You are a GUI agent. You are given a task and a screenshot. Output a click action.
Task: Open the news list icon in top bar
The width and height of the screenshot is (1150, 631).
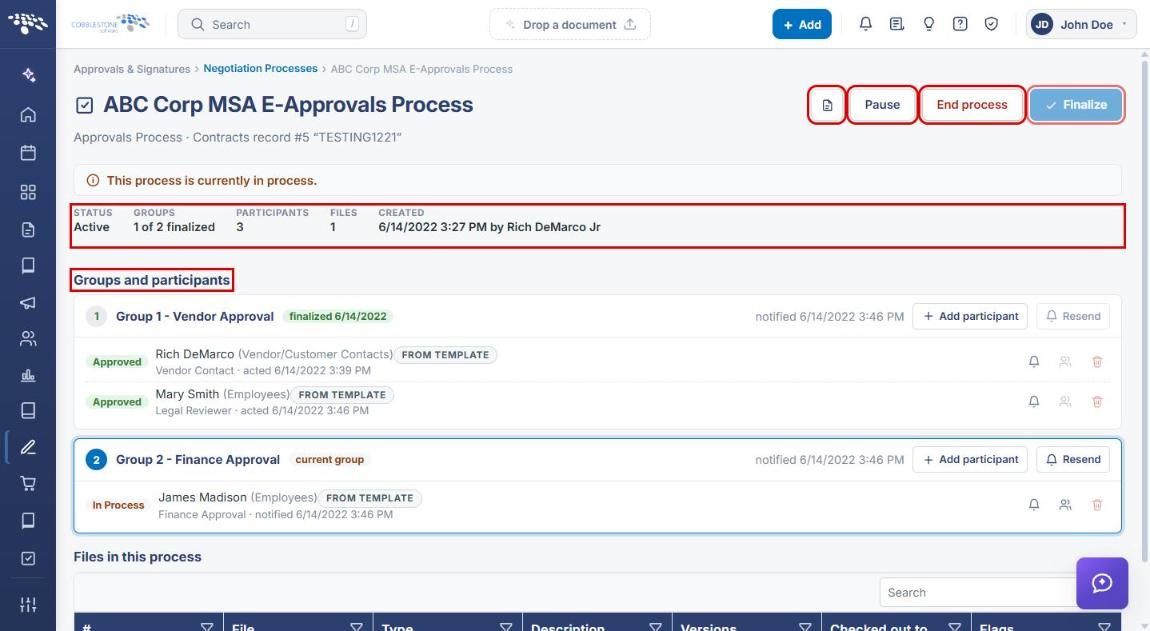tap(896, 24)
